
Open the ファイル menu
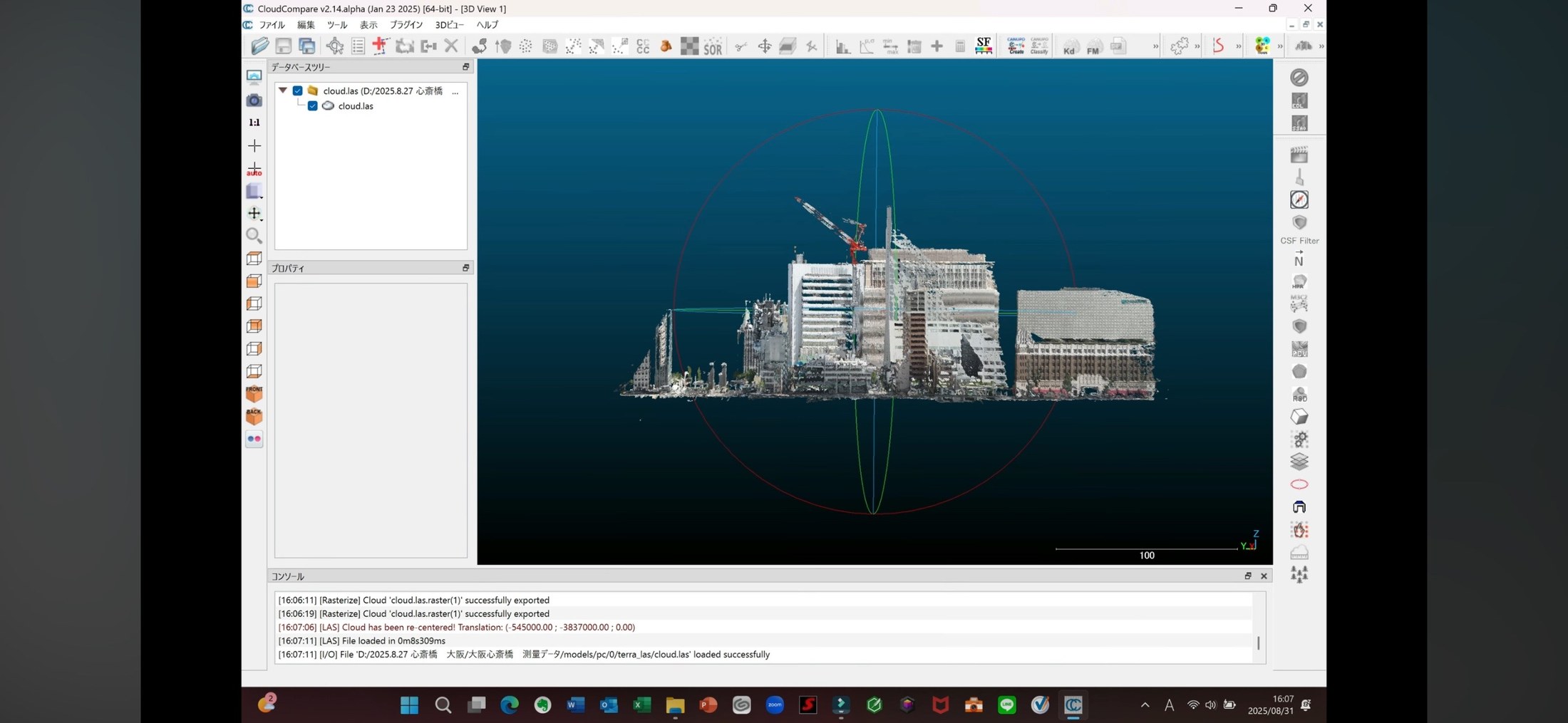(272, 25)
